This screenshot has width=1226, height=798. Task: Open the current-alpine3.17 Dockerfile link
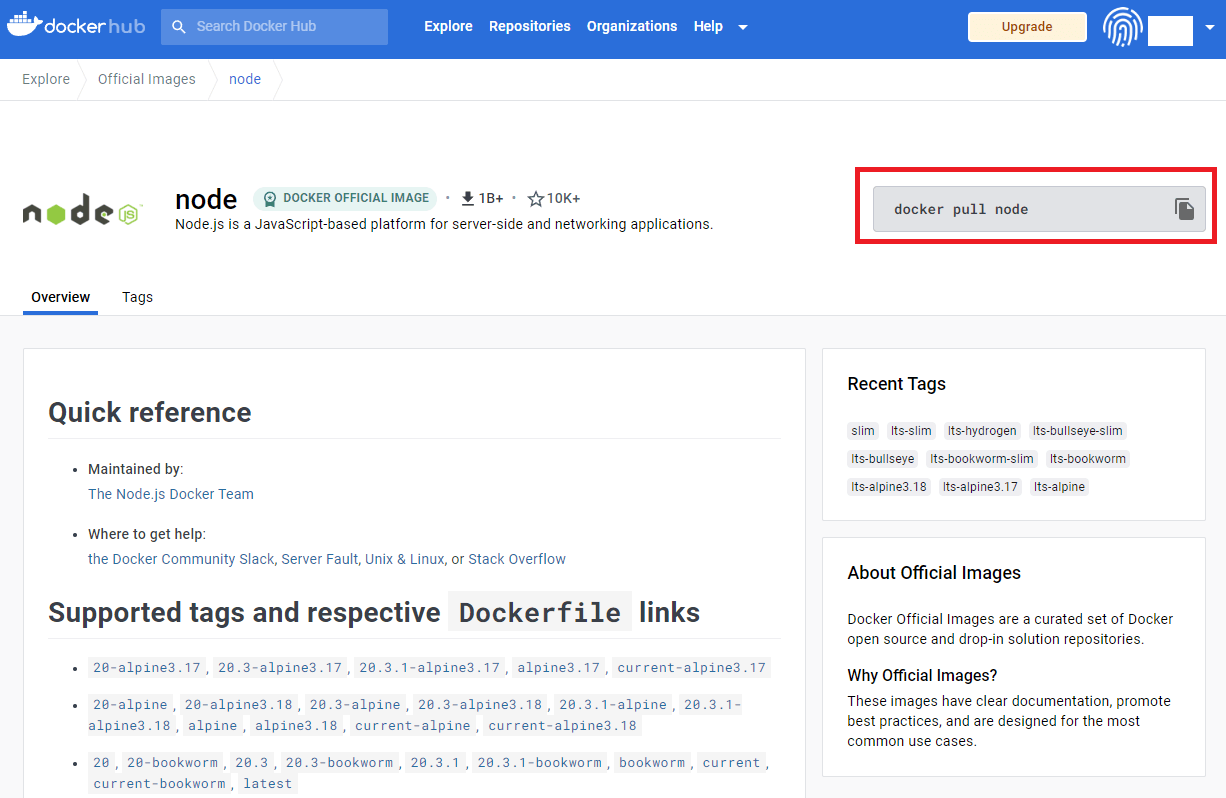(692, 668)
